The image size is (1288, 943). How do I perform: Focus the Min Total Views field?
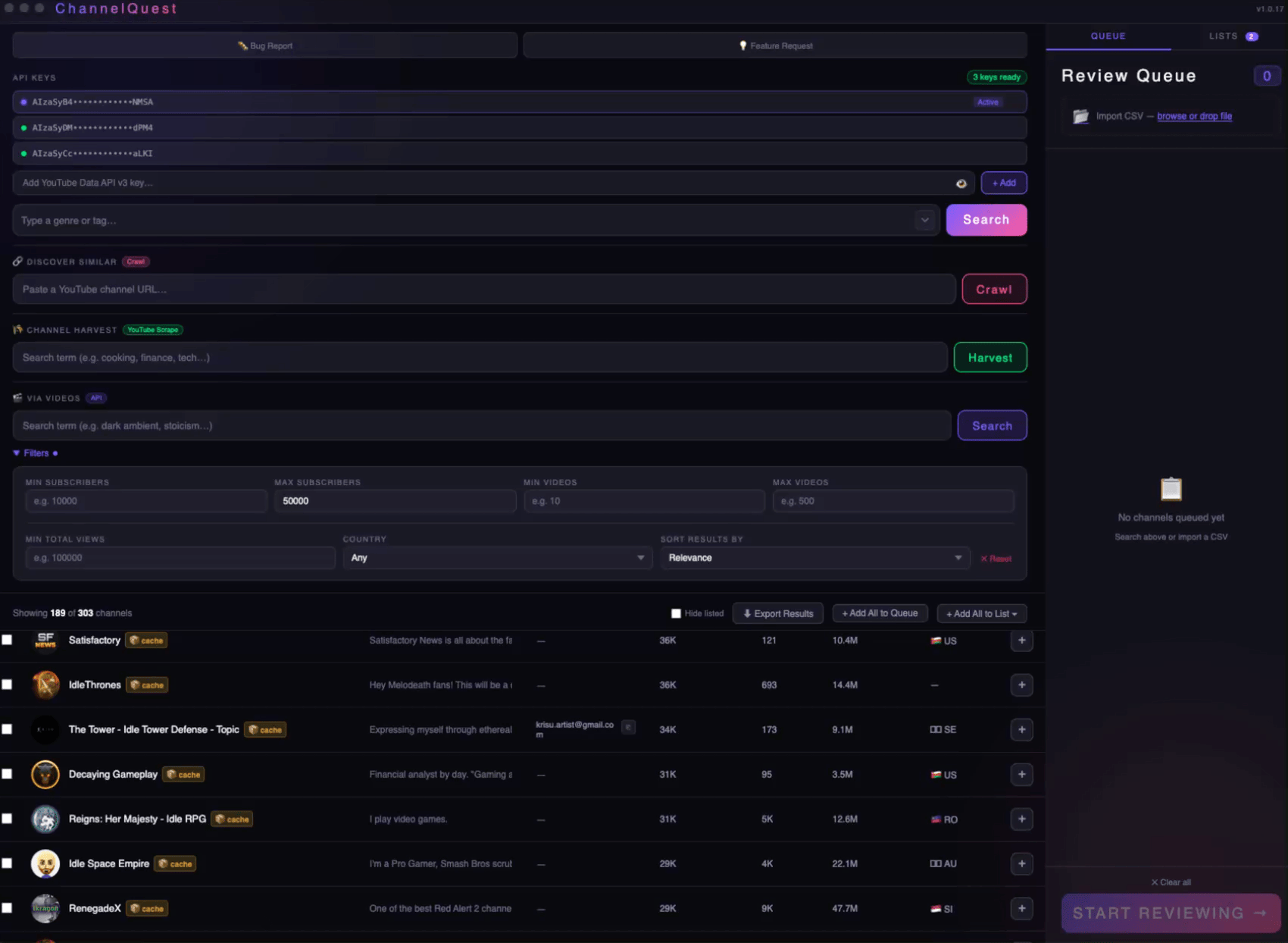[x=180, y=558]
